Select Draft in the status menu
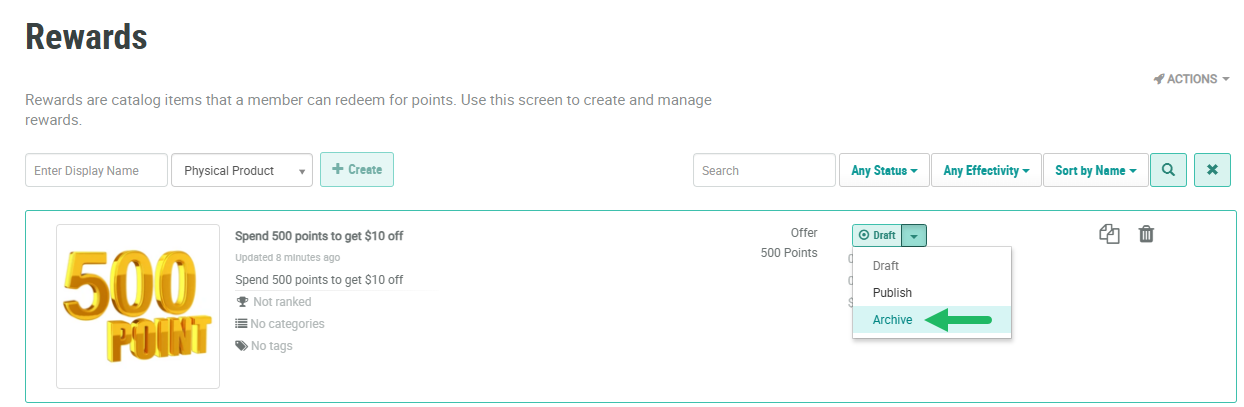This screenshot has width=1244, height=407. point(886,266)
